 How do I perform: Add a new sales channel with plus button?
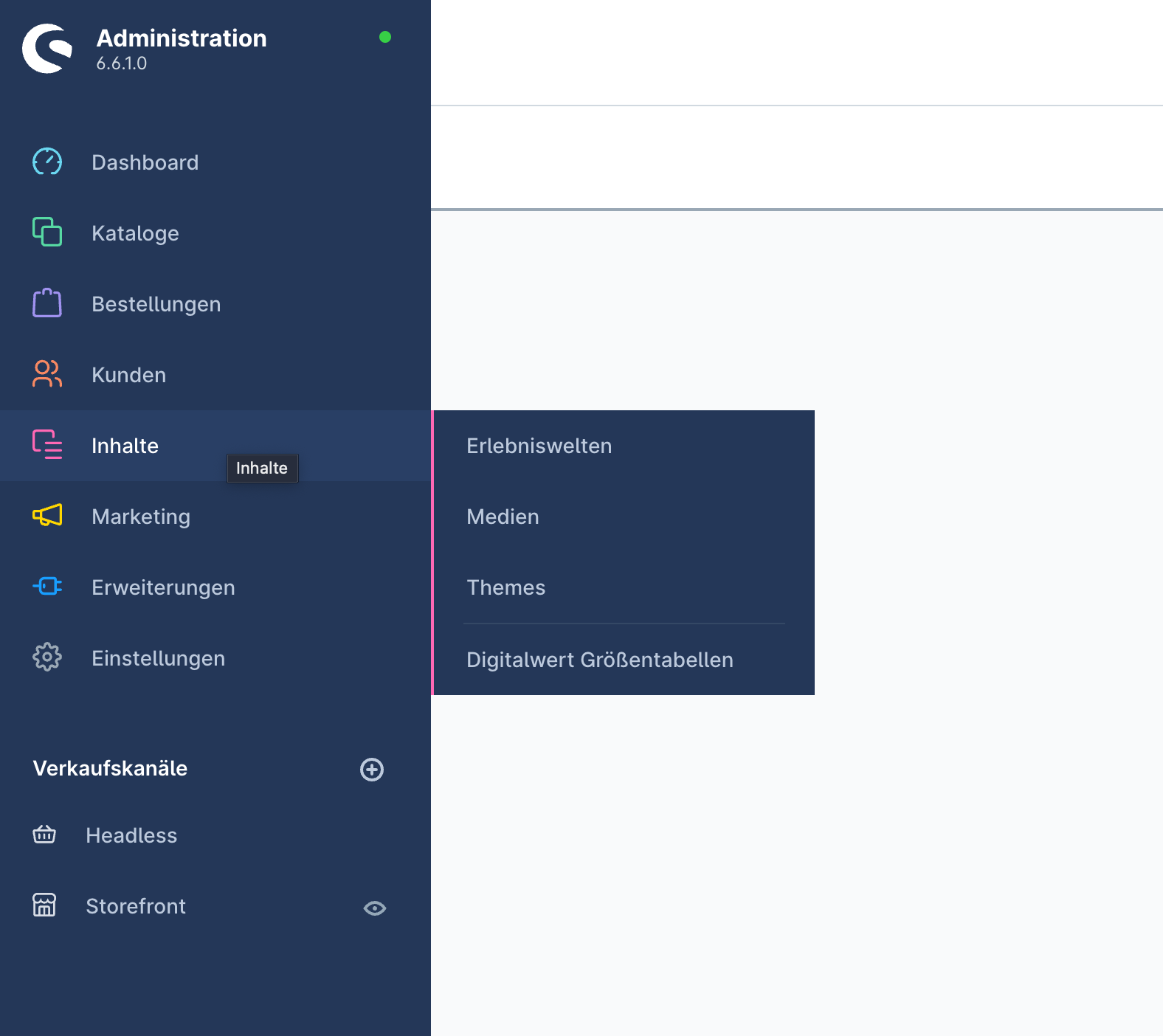tap(372, 770)
